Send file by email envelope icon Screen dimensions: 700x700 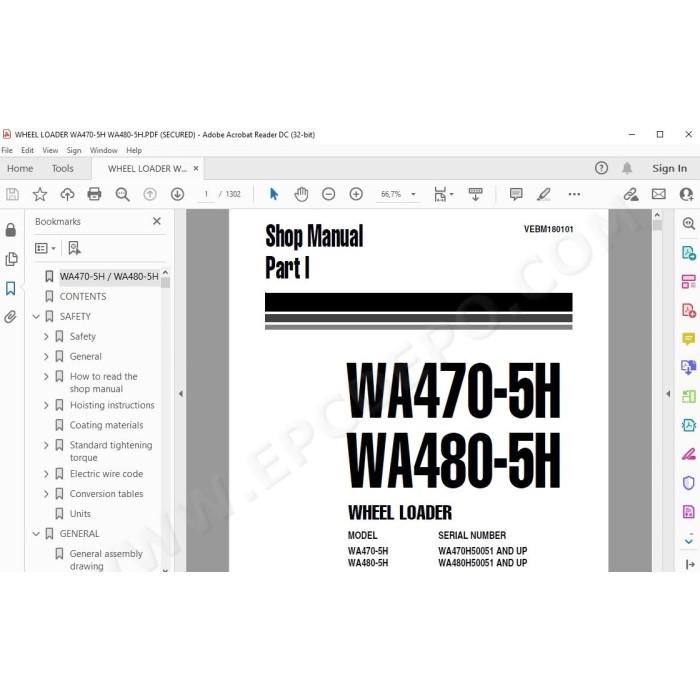[658, 194]
